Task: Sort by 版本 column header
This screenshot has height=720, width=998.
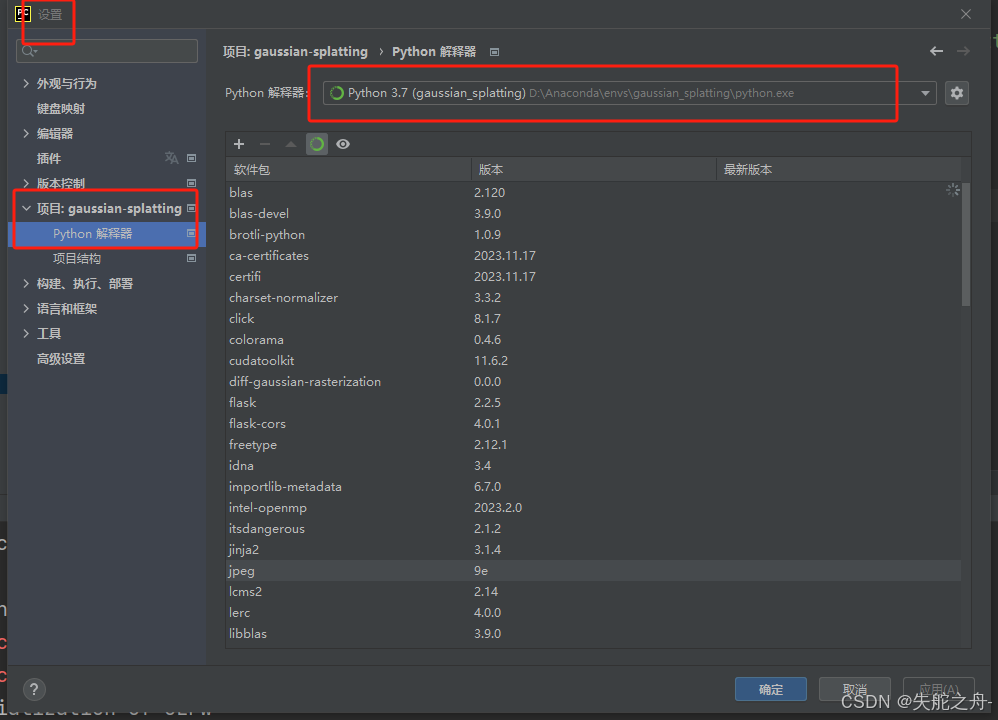Action: click(594, 169)
